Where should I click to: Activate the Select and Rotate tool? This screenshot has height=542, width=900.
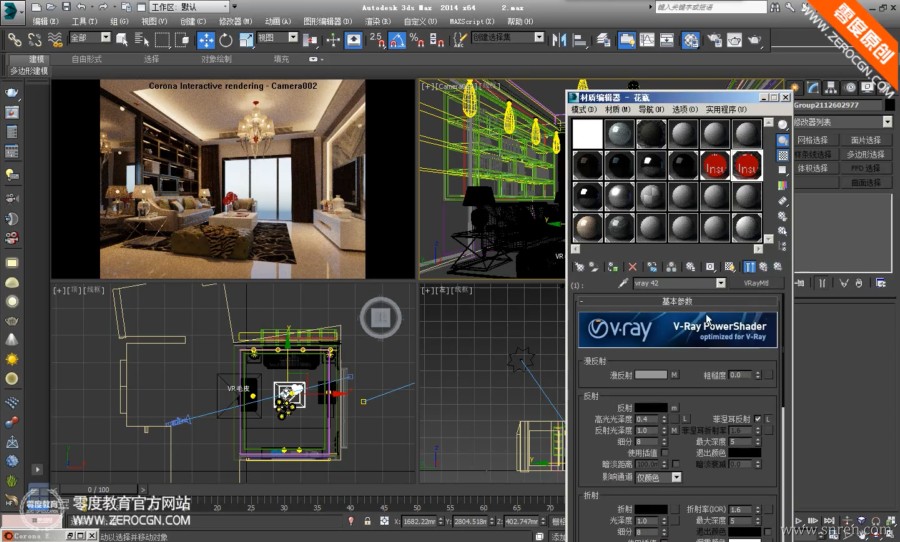pyautogui.click(x=226, y=40)
